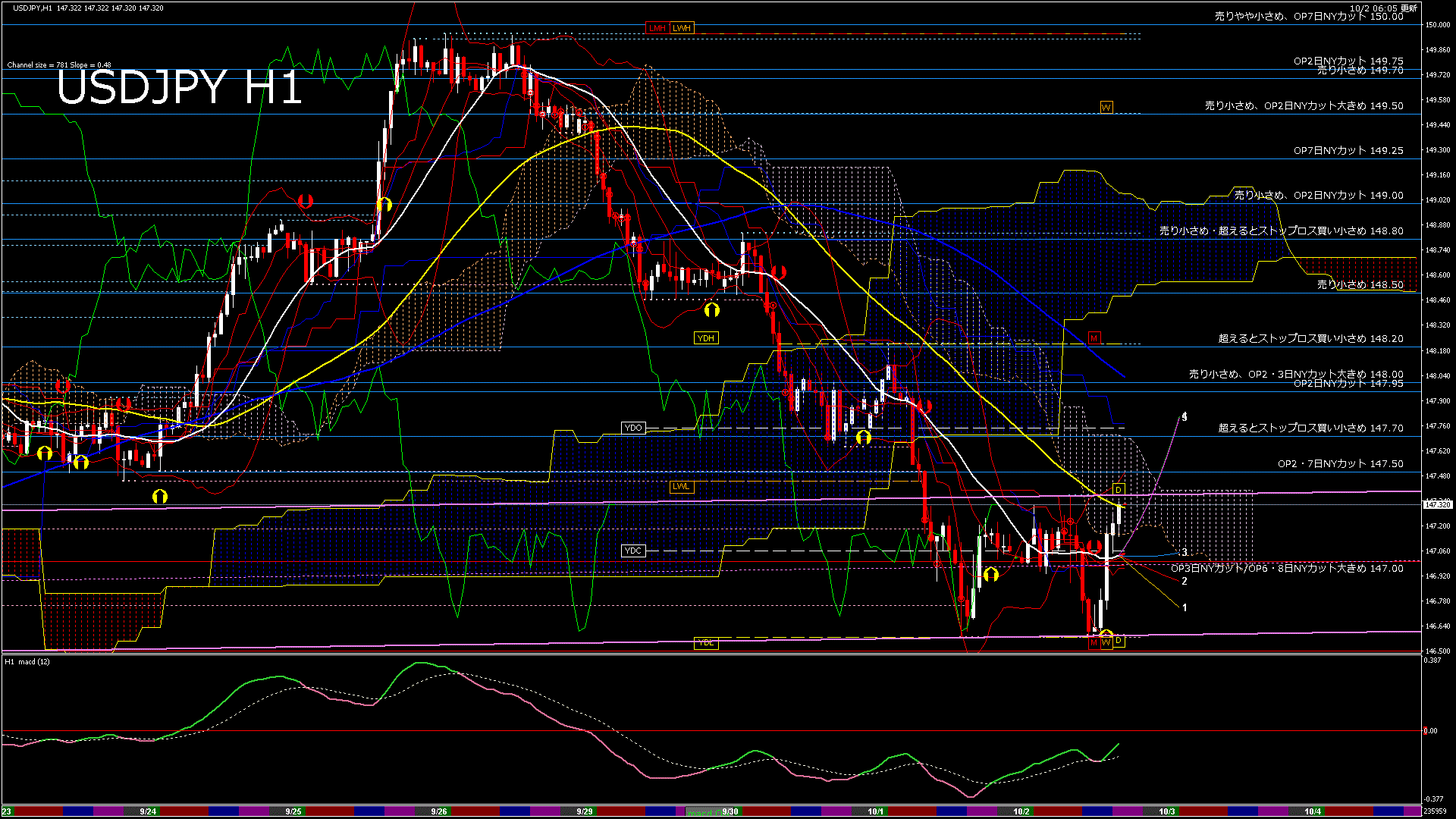Click the OP2日NYカット 149.75 label

1348,61
